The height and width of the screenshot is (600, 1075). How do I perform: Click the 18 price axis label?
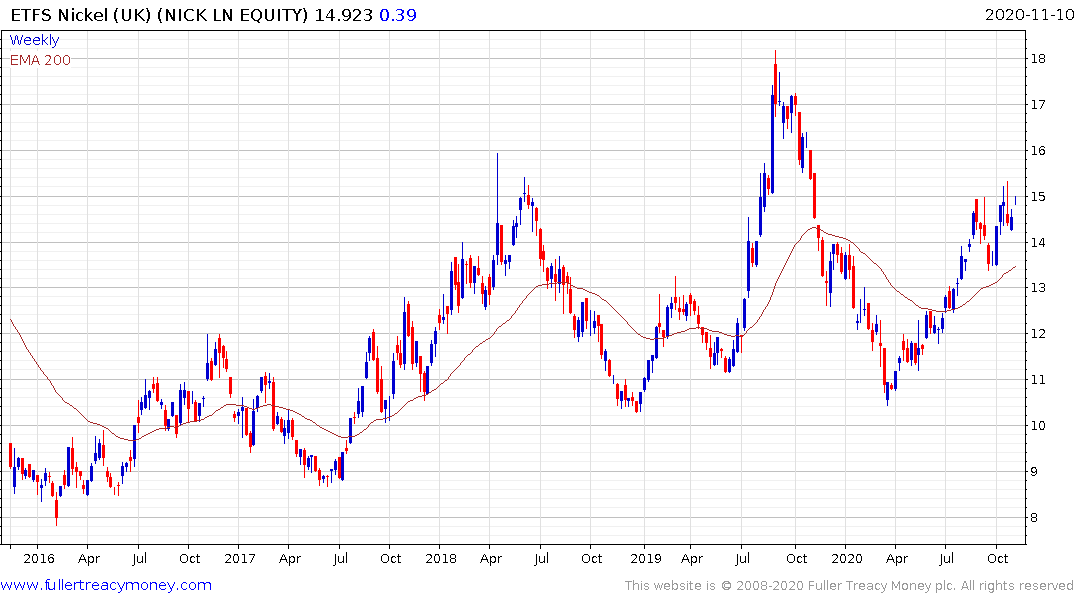(1038, 59)
